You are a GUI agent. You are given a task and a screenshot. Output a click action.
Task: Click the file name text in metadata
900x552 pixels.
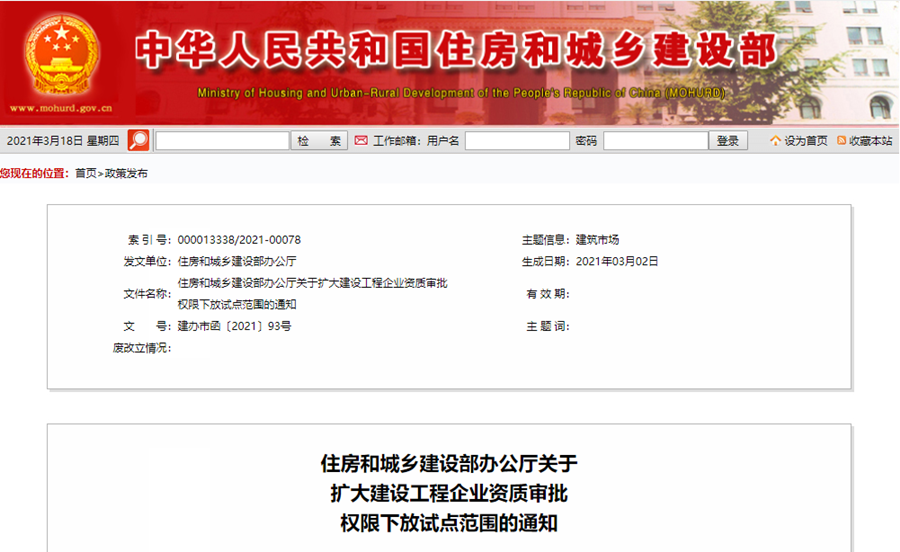click(x=312, y=293)
